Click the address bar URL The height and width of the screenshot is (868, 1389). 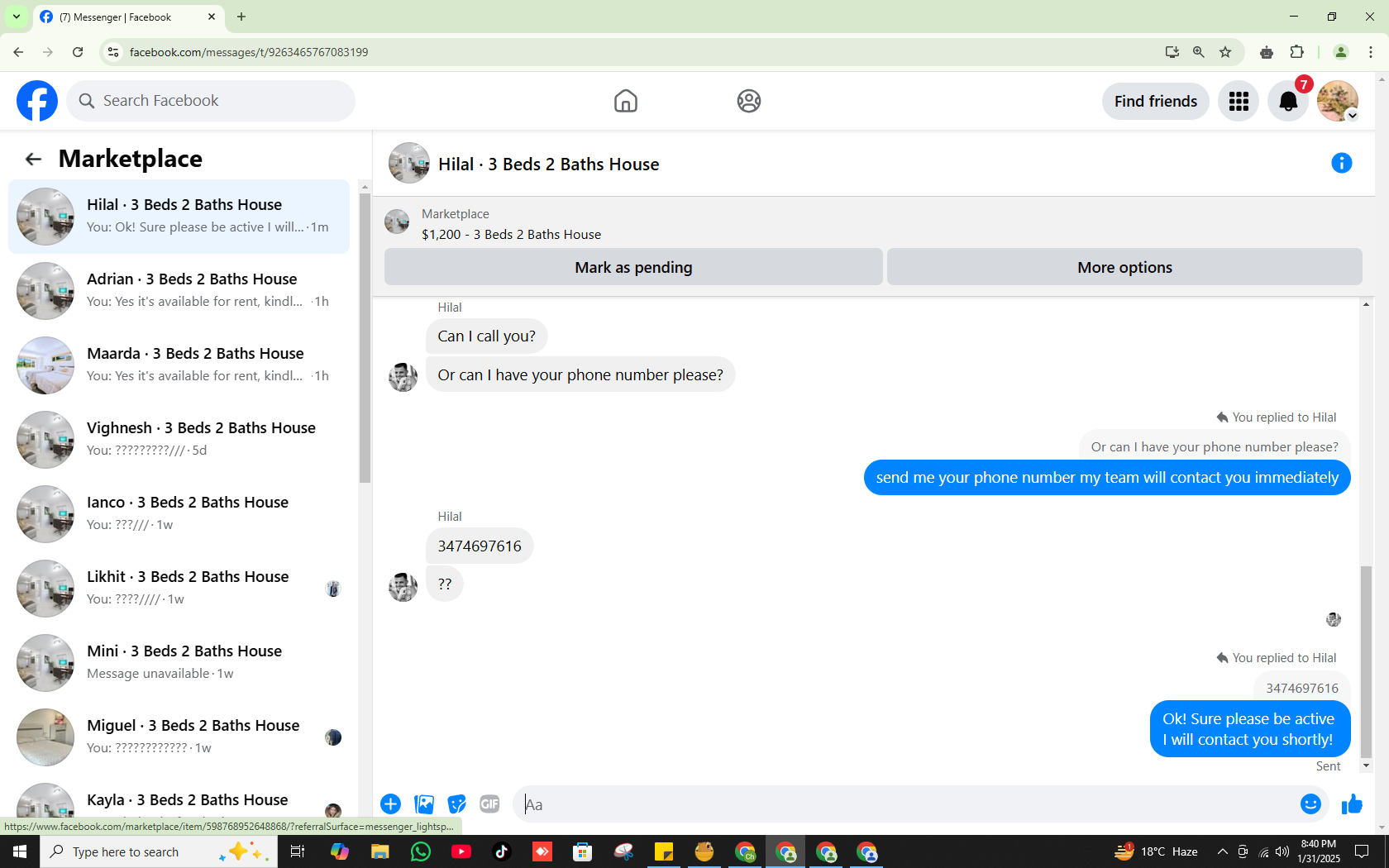tap(249, 52)
